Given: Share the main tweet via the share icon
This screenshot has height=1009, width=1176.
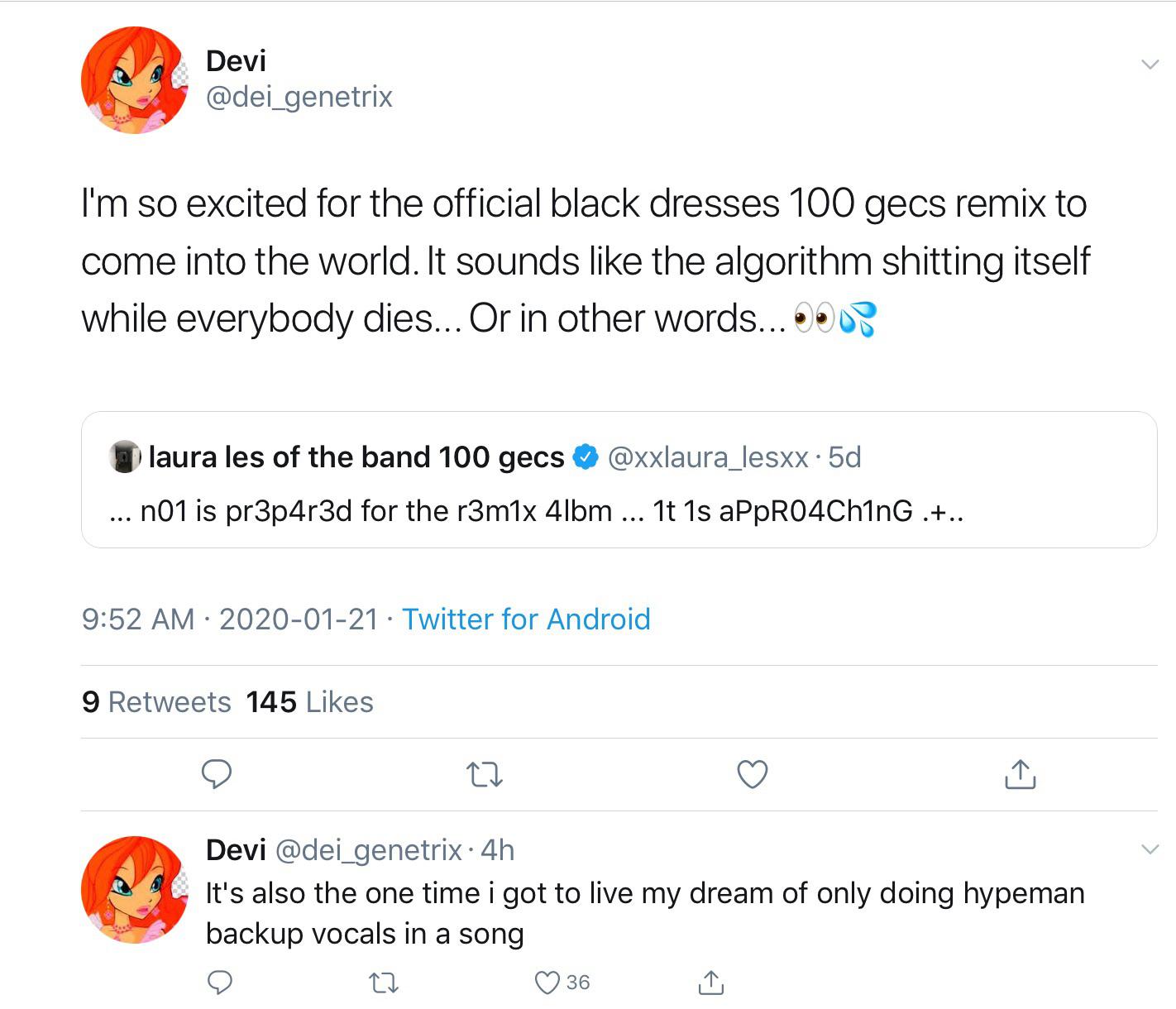Looking at the screenshot, I should tap(1021, 775).
